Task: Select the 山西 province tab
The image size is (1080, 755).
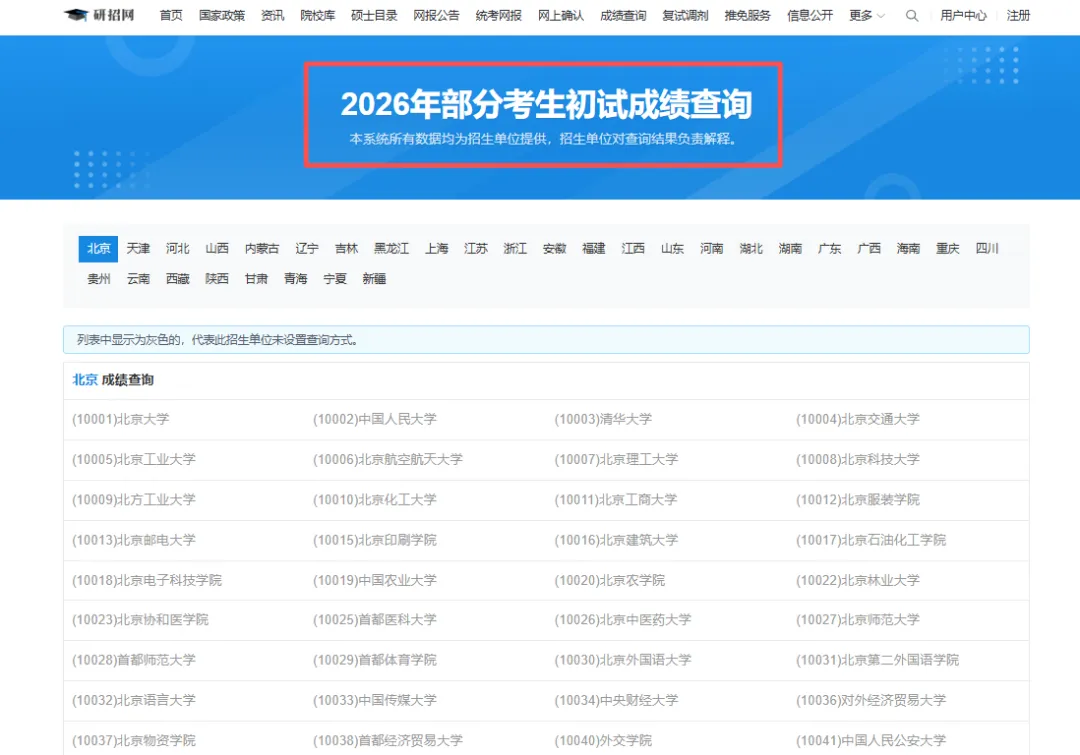Action: click(216, 249)
